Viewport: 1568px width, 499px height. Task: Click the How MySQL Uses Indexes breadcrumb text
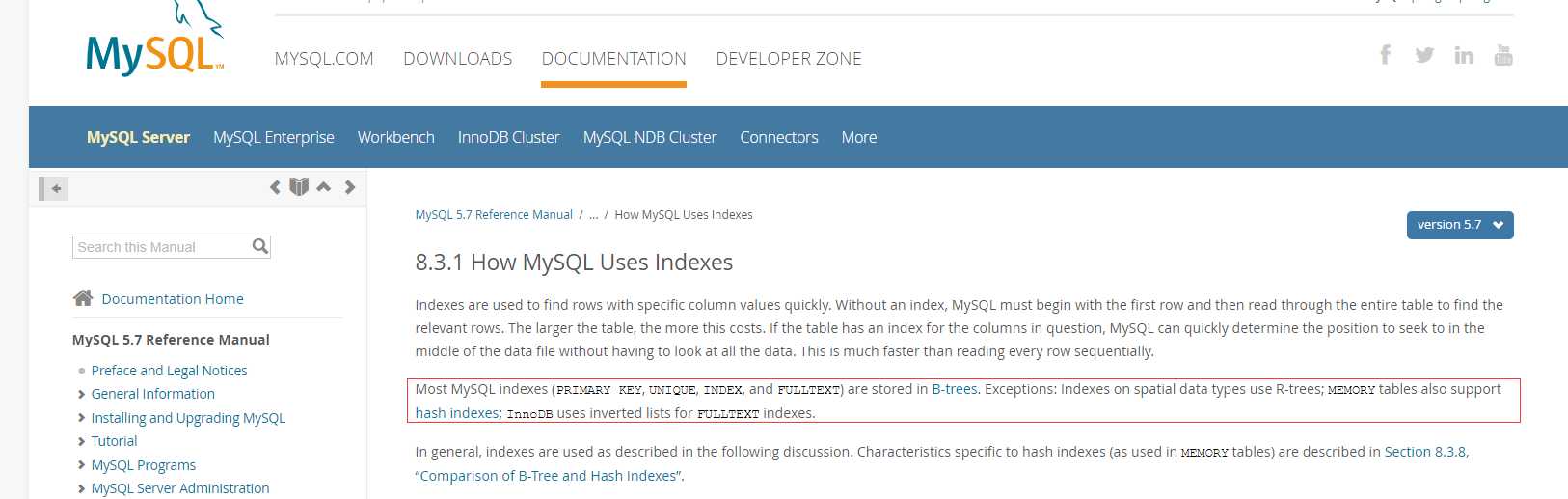coord(684,215)
